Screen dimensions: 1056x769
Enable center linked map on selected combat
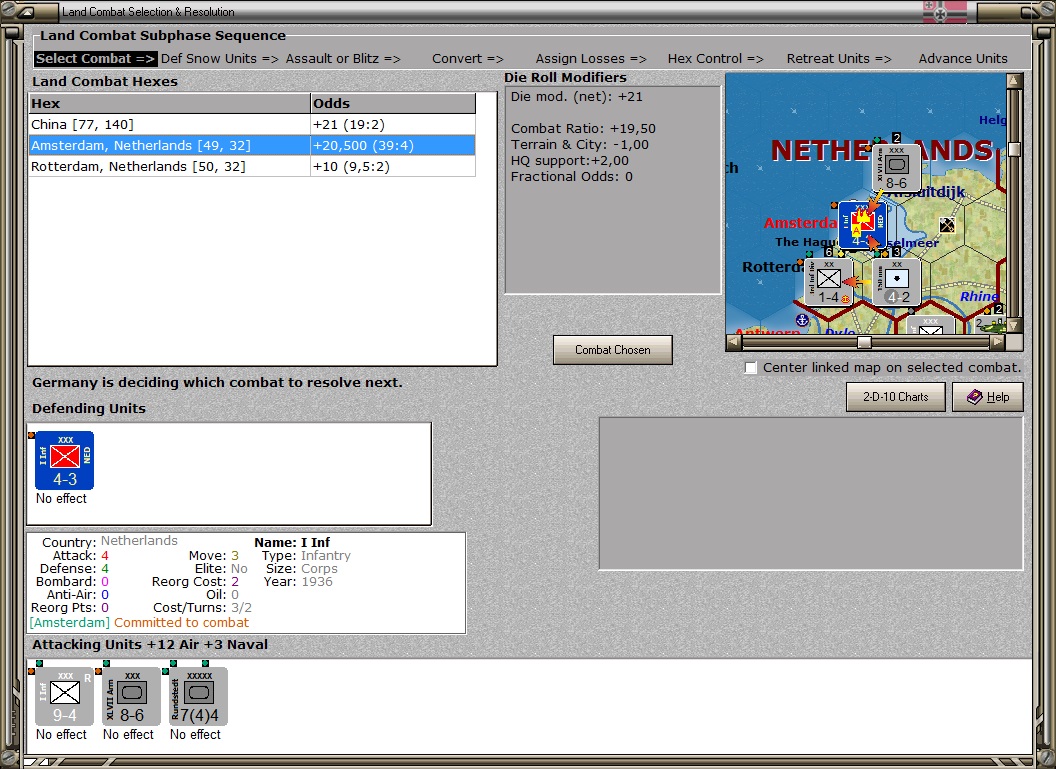click(751, 368)
